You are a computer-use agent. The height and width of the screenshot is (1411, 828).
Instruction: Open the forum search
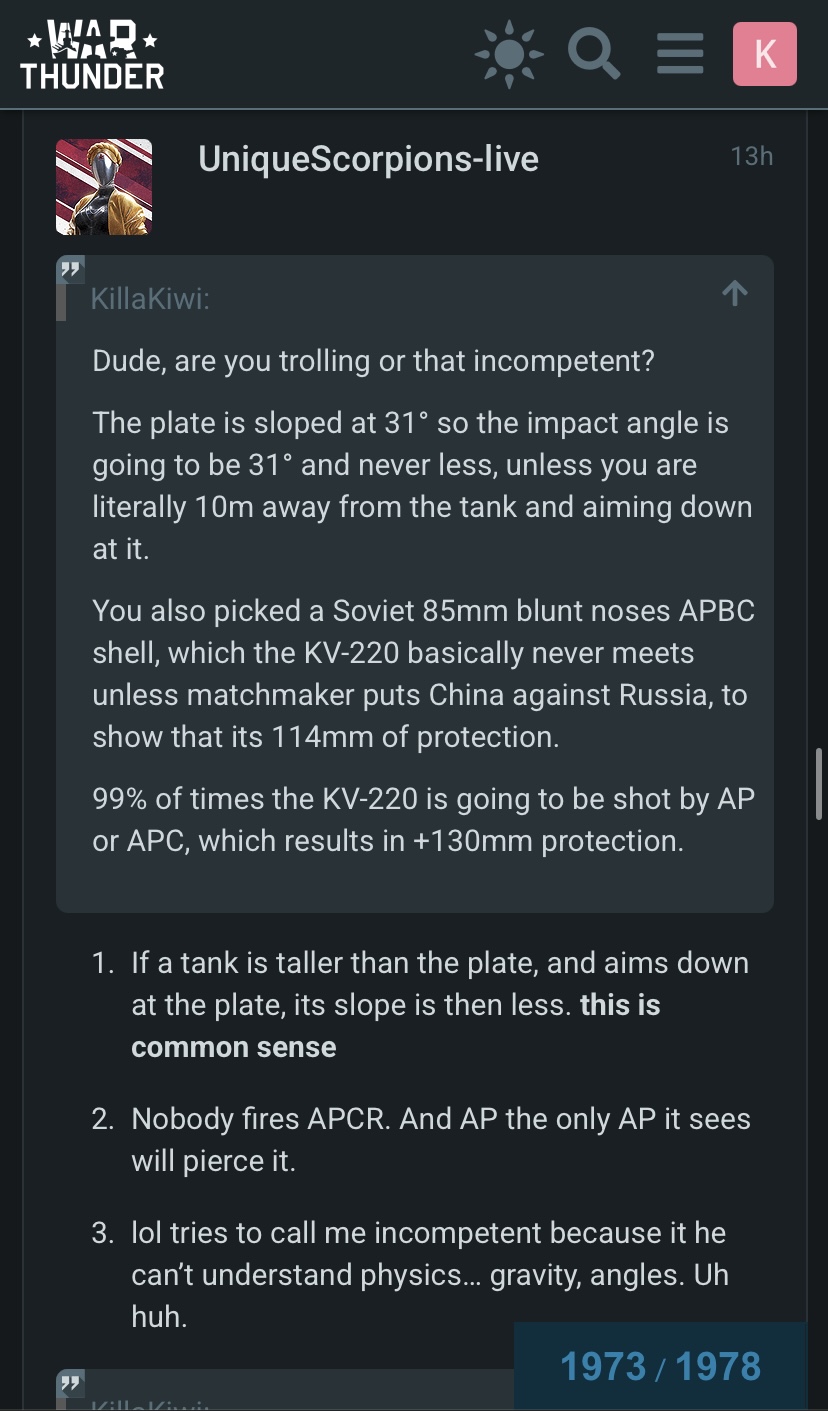[x=595, y=54]
